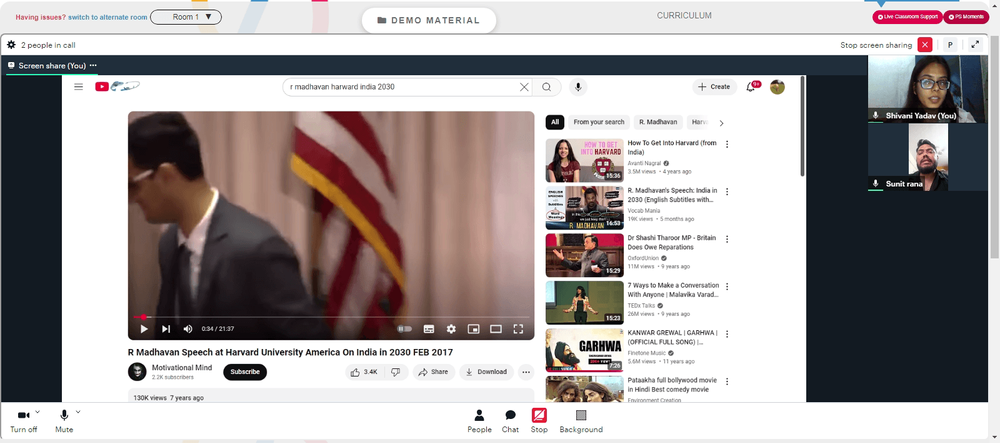Open options for 7 Ways to Make Conversation
The width and height of the screenshot is (1000, 443).
pyautogui.click(x=726, y=286)
